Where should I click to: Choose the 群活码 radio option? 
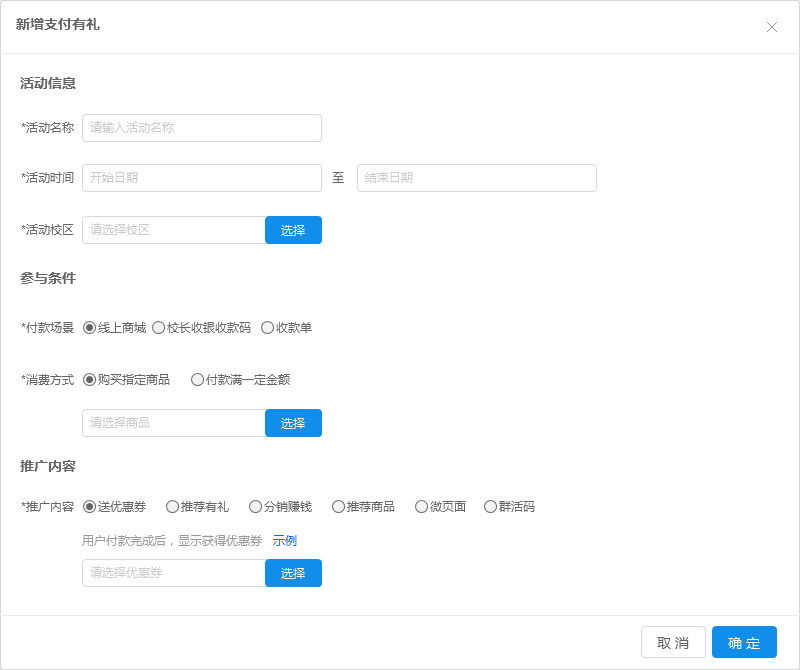[490, 507]
